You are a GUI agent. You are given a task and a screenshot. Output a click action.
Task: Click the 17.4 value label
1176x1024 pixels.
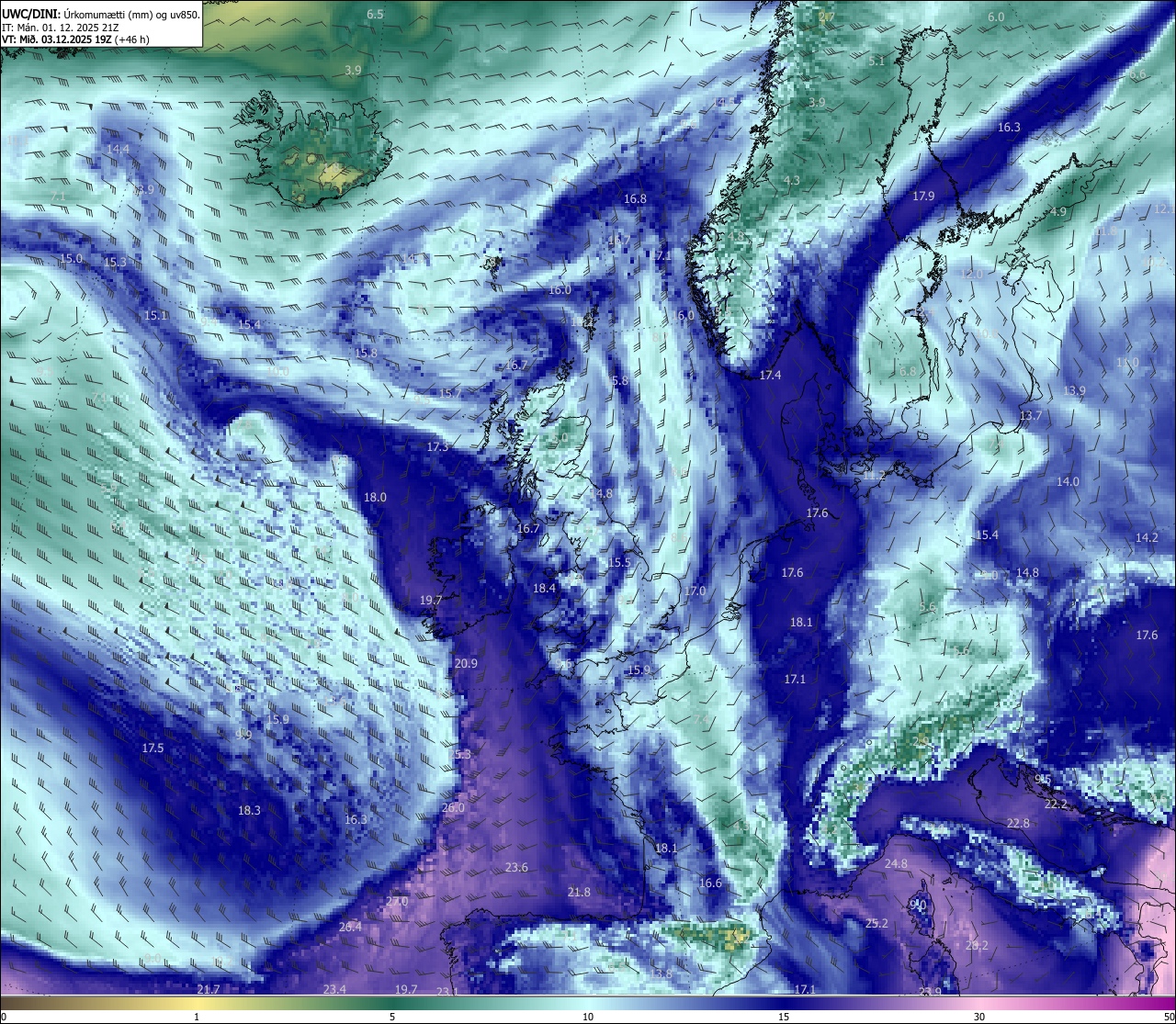pyautogui.click(x=770, y=376)
